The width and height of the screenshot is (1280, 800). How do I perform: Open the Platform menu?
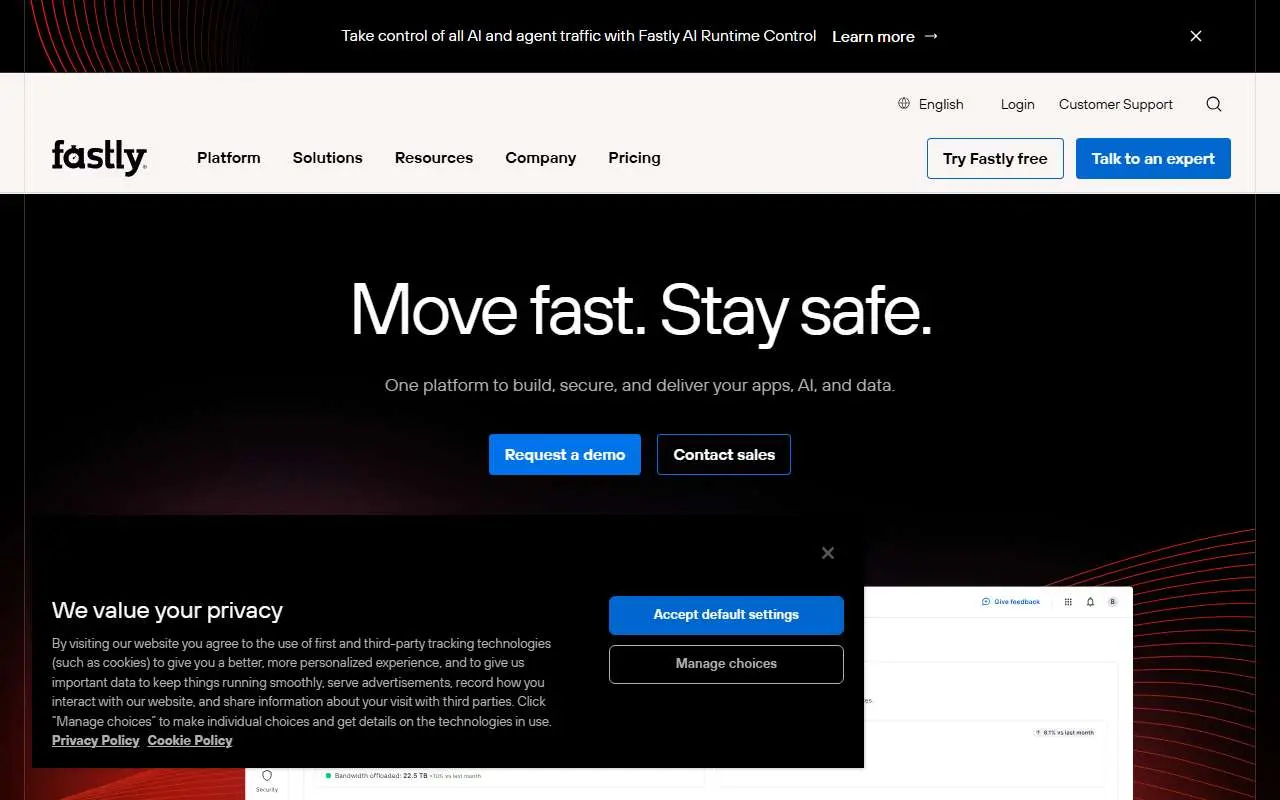pos(229,158)
